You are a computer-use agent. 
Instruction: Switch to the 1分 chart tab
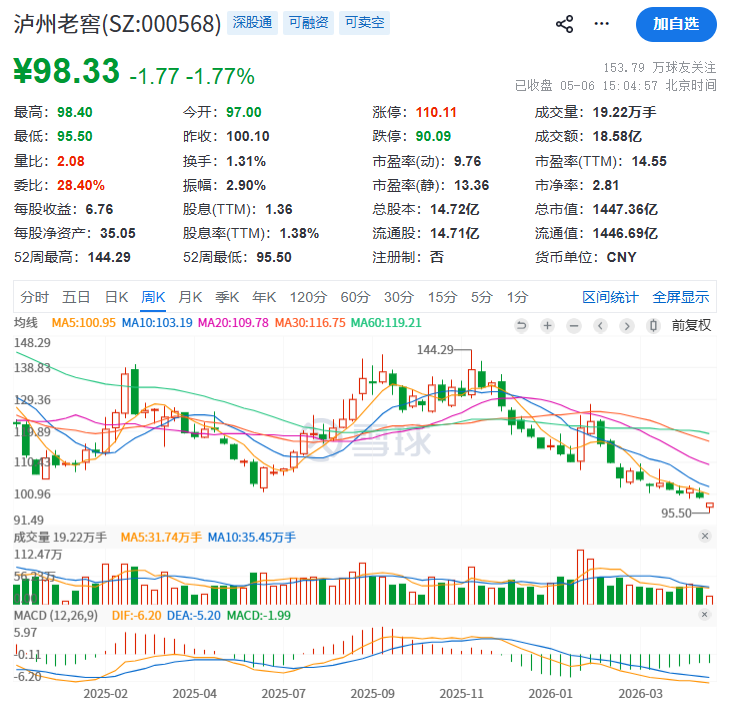coord(517,297)
